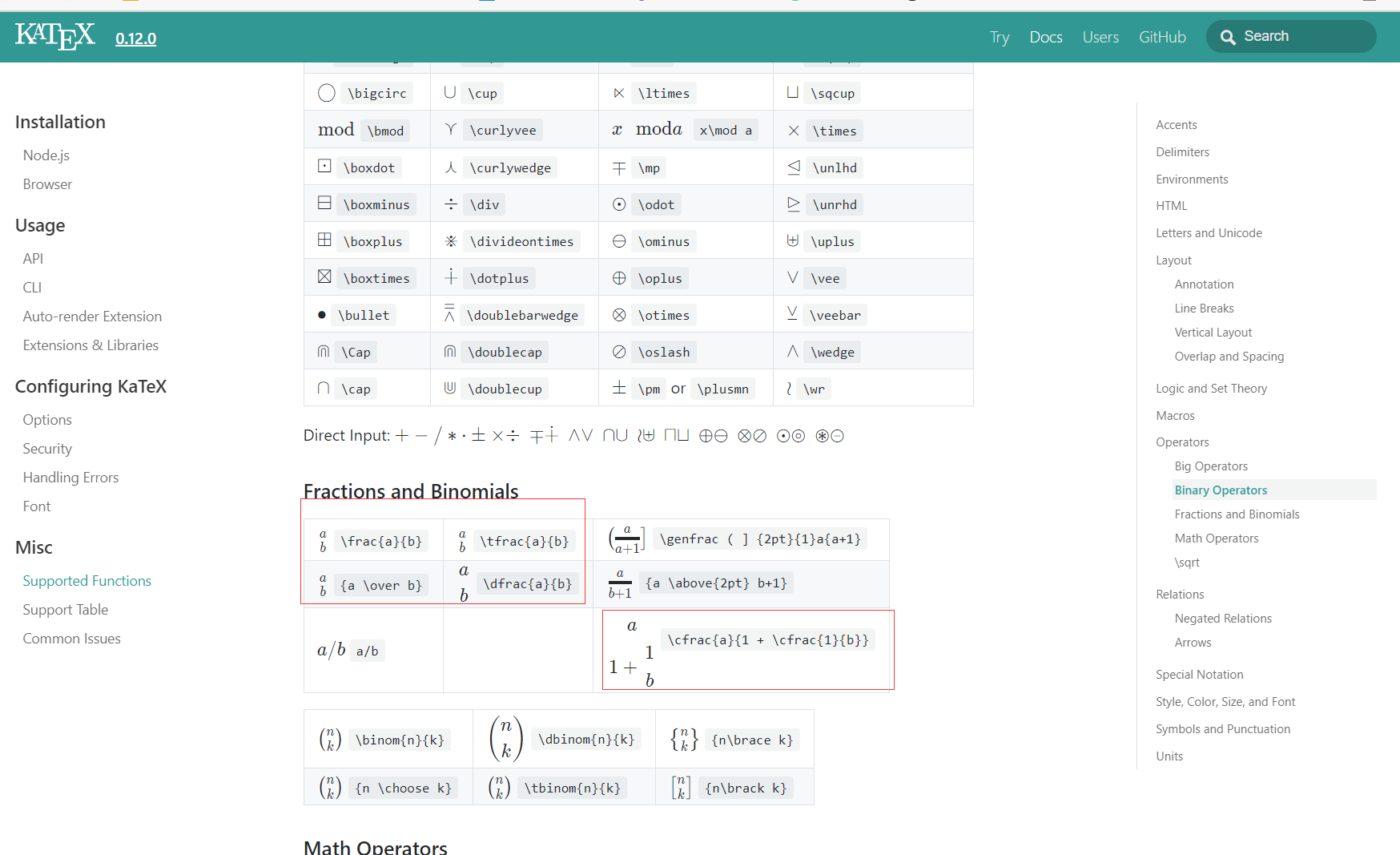Open the Security configuration page
The height and width of the screenshot is (855, 1400).
click(x=47, y=448)
